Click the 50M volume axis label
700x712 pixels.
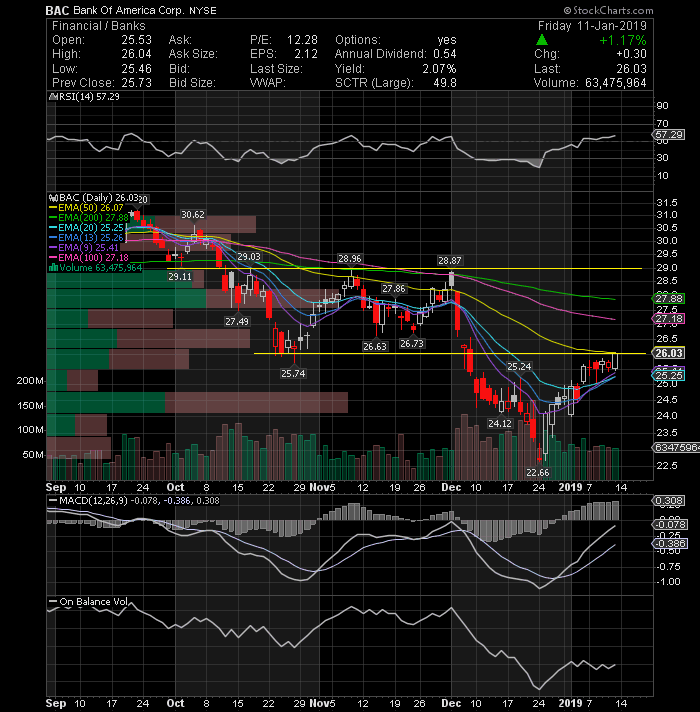click(33, 455)
